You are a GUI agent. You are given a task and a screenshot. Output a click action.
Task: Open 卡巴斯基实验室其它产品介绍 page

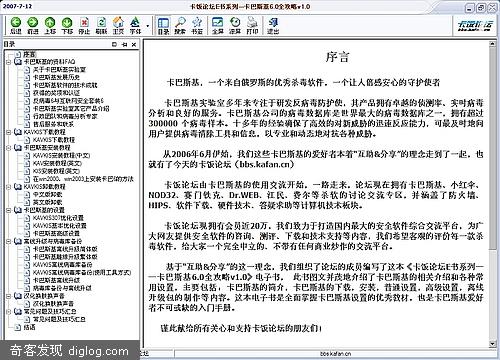pyautogui.click(x=71, y=109)
